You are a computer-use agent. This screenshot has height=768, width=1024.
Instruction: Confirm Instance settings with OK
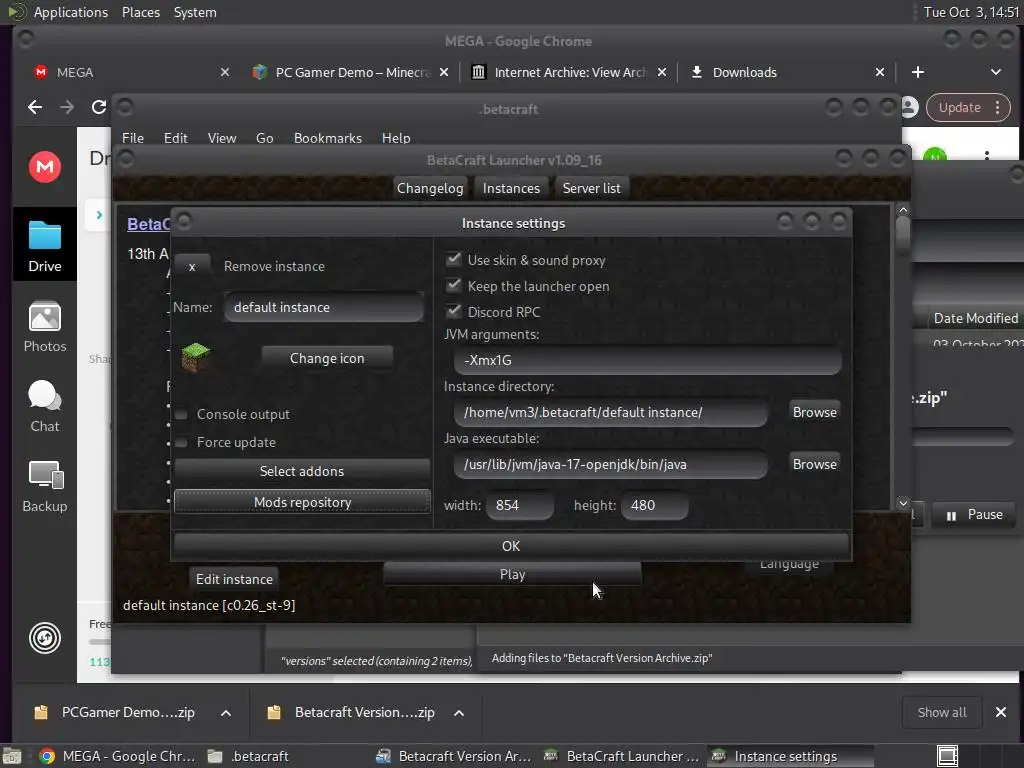point(511,546)
